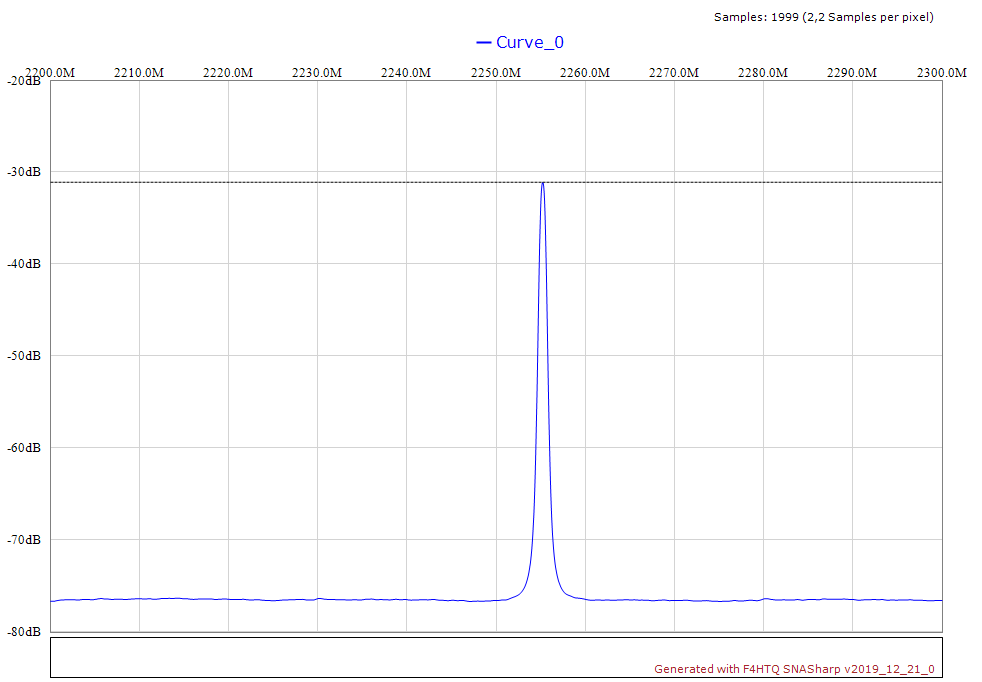982x682 pixels.
Task: Click the dotted peak marker line
Action: tap(300, 182)
